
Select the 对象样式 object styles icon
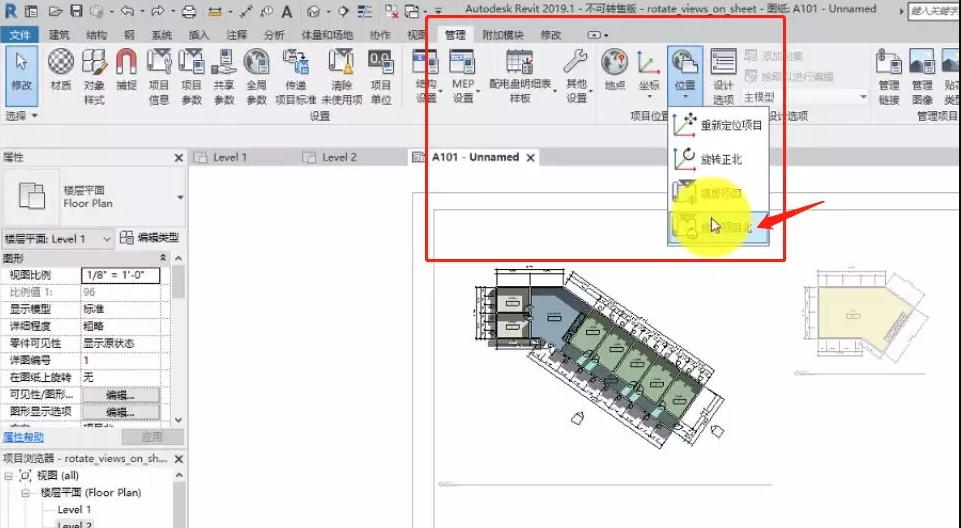coord(94,77)
